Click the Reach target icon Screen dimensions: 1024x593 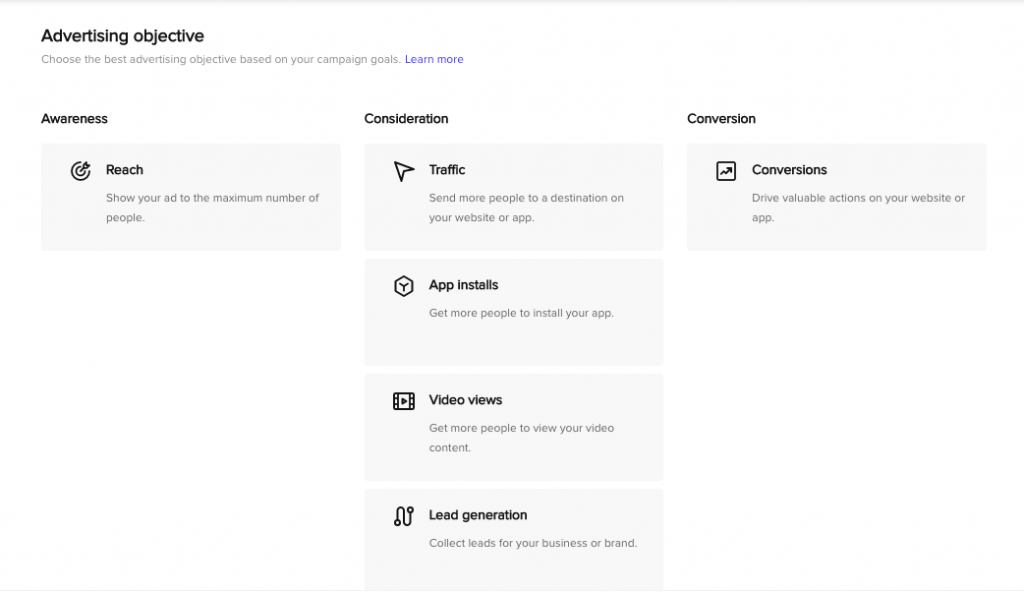pos(80,170)
